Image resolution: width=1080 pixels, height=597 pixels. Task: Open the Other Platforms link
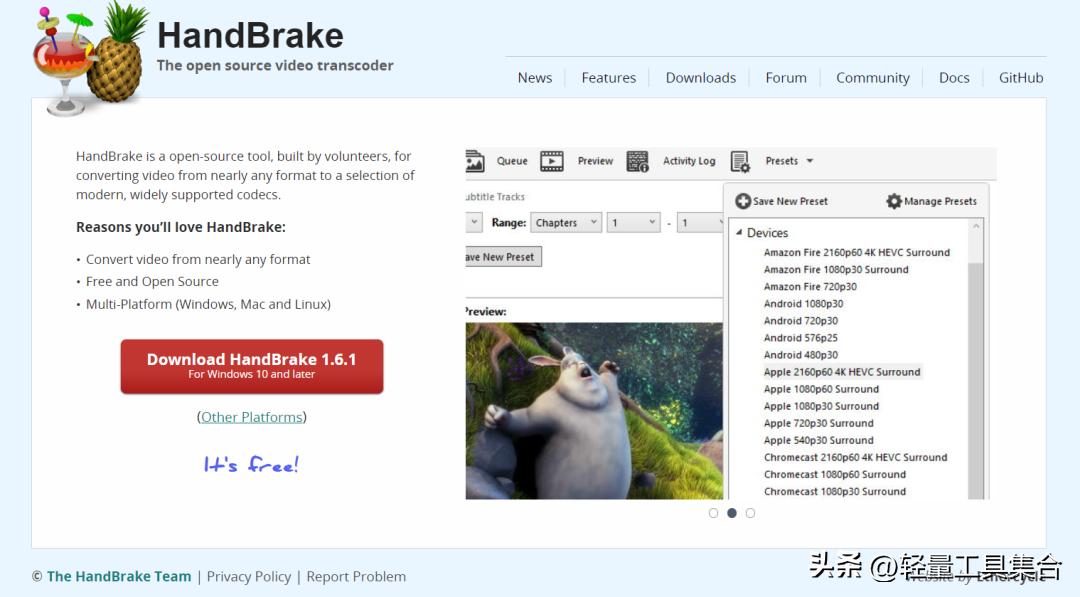(251, 416)
